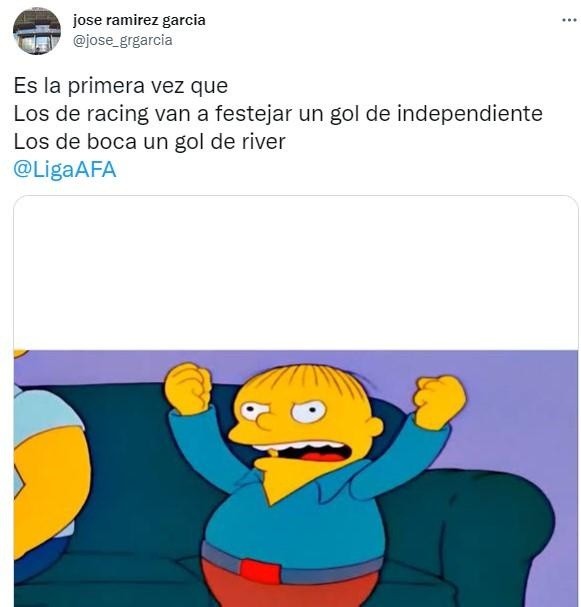Click the blank white area atop the image

point(296,273)
